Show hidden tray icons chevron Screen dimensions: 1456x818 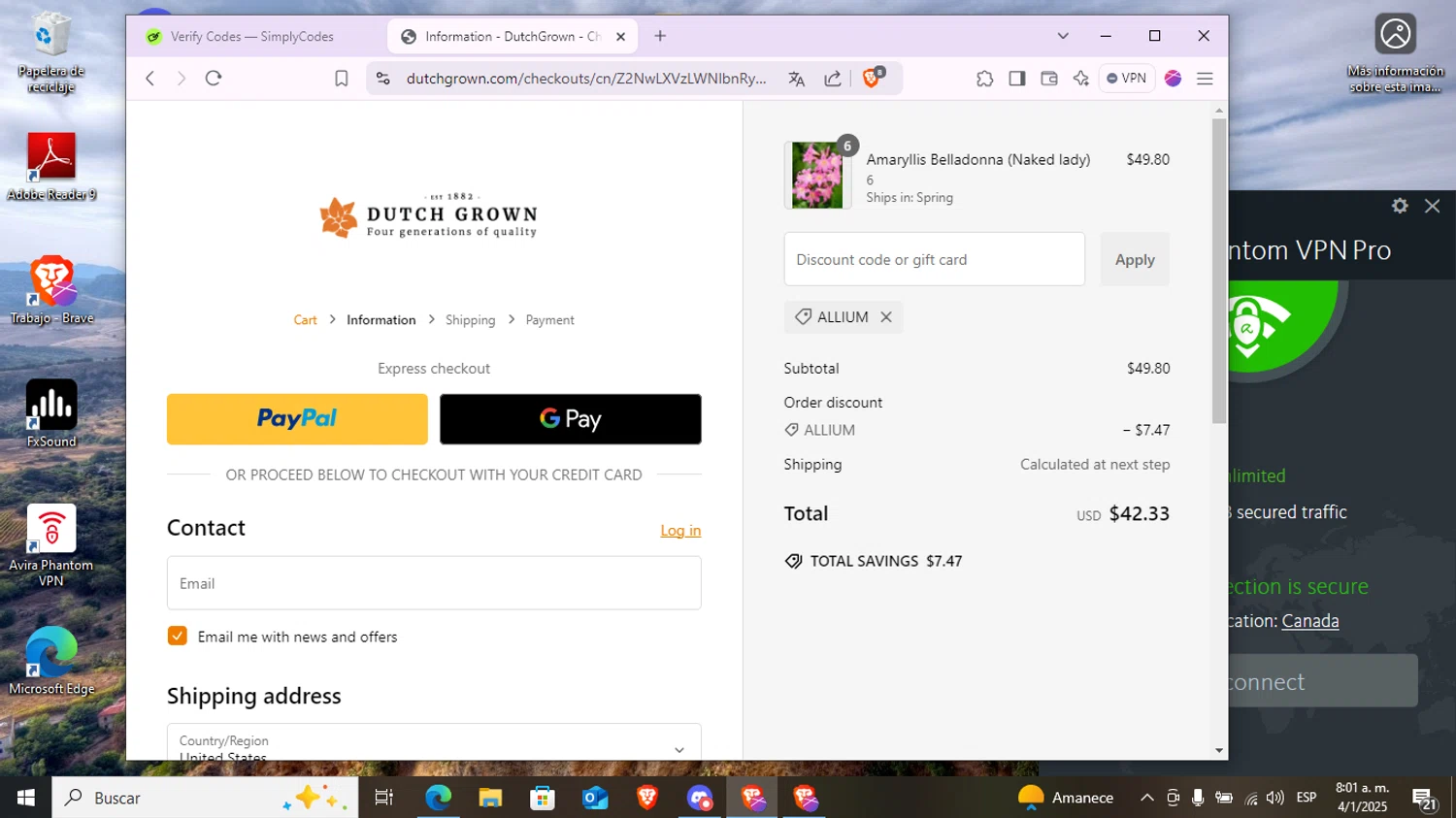1146,798
